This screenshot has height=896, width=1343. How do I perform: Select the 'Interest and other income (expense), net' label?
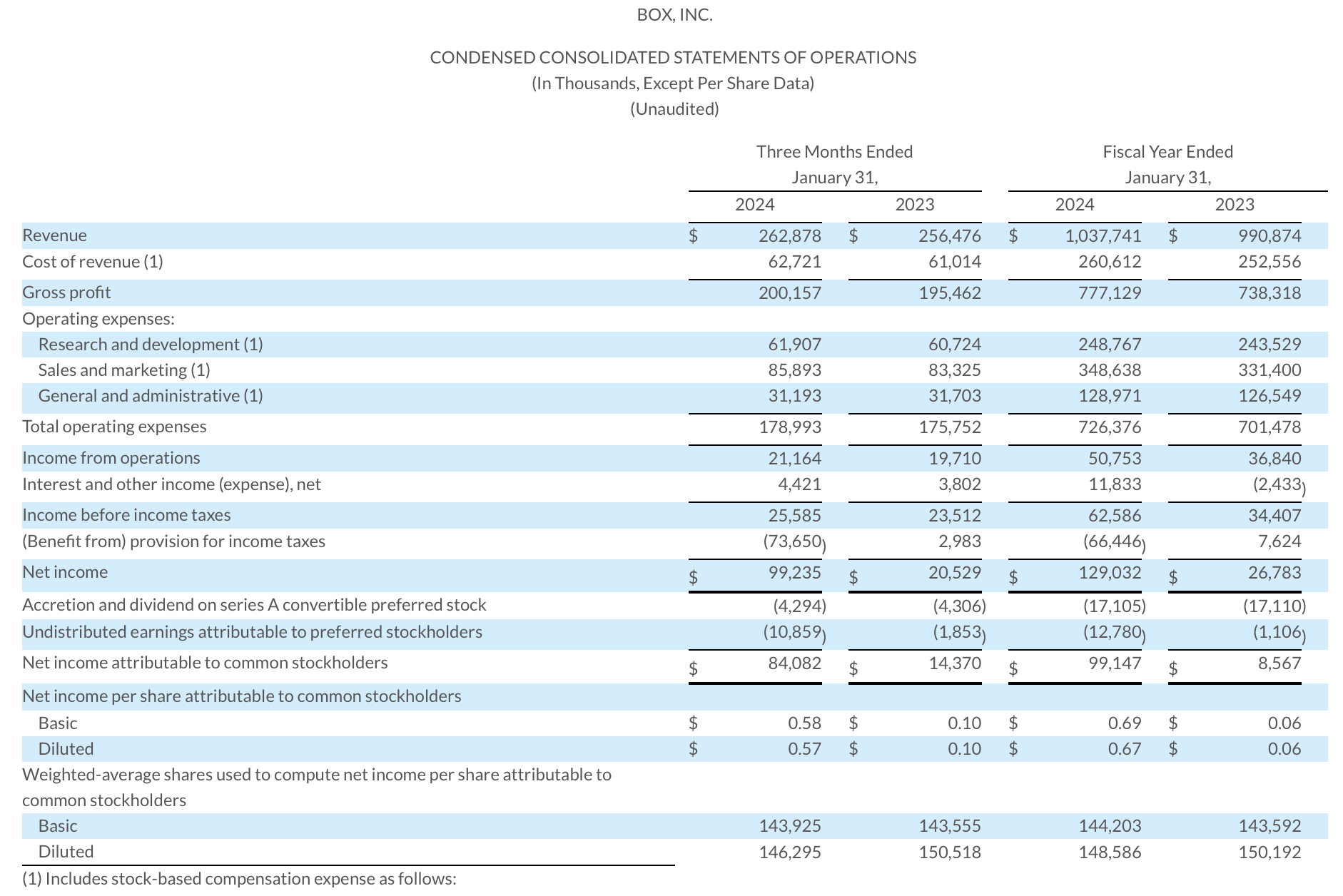(172, 484)
